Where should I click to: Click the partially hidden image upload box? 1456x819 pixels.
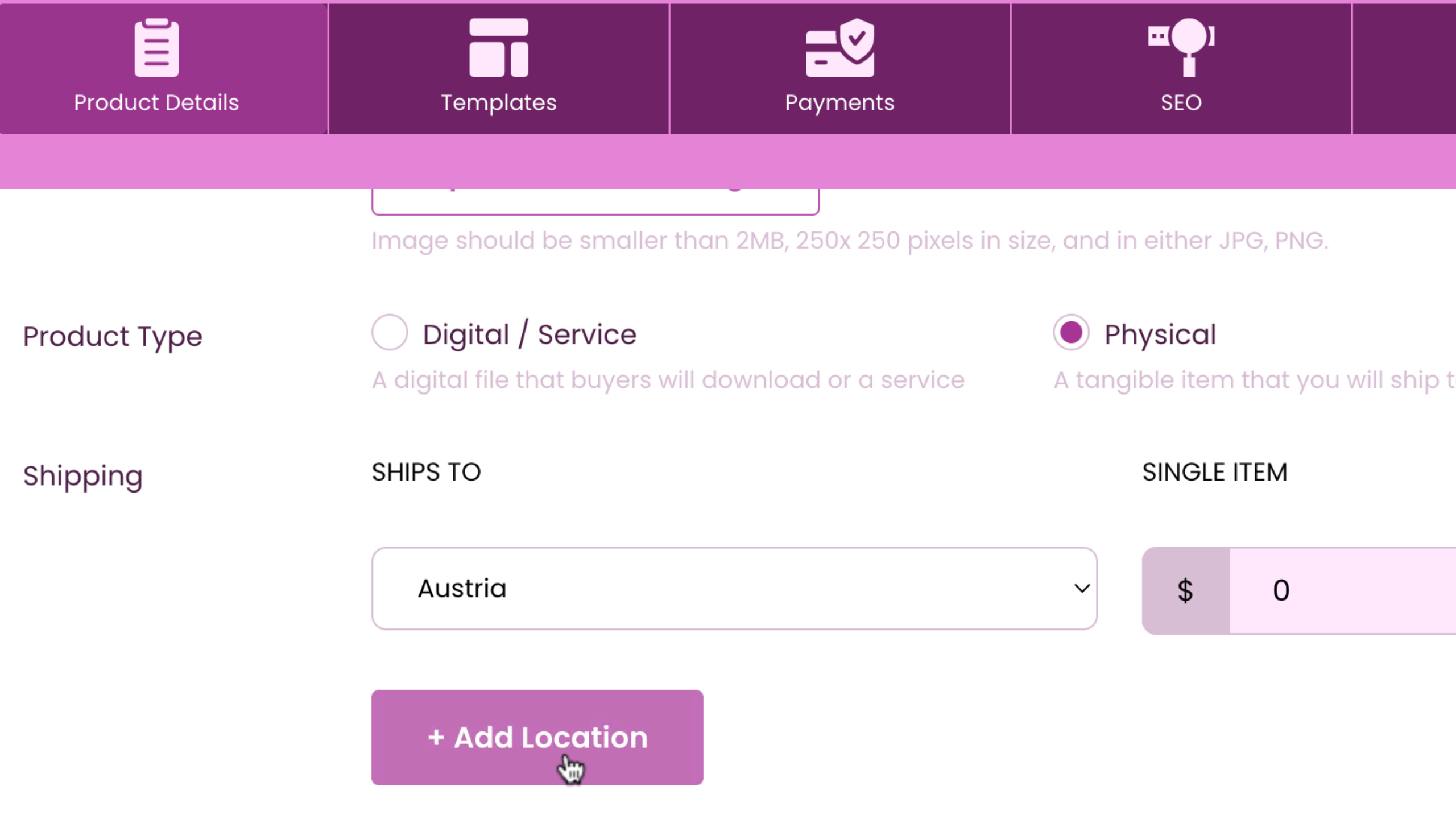tap(595, 202)
